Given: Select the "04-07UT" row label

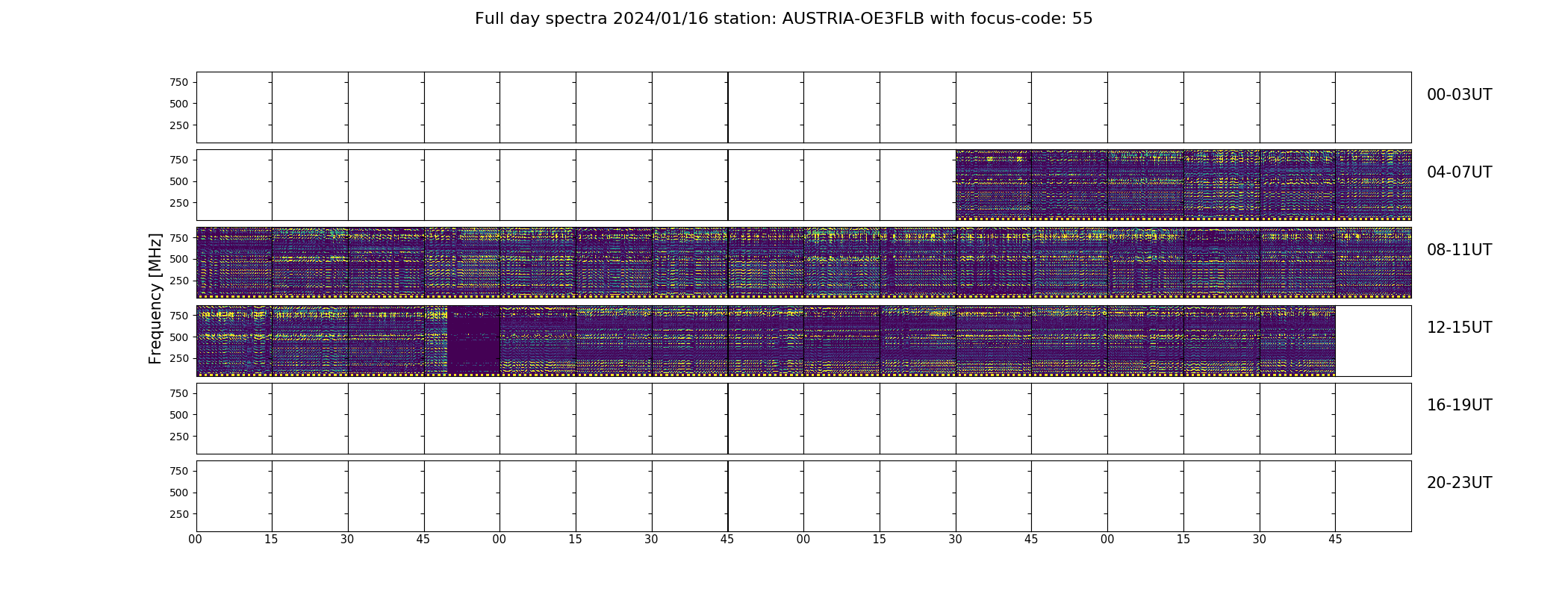Looking at the screenshot, I should point(1459,172).
